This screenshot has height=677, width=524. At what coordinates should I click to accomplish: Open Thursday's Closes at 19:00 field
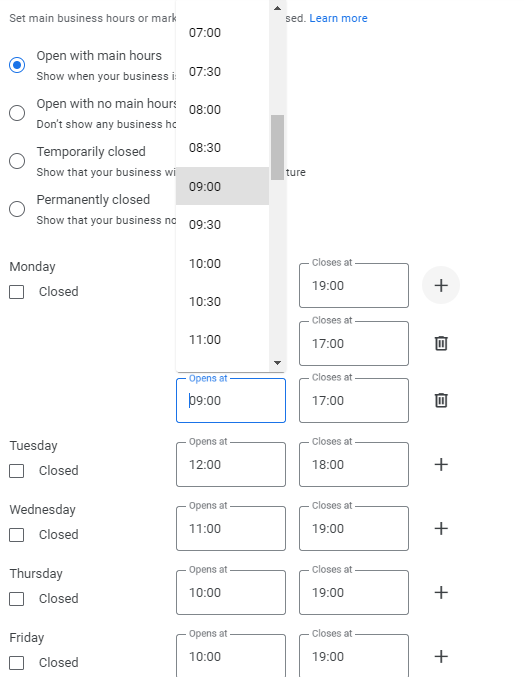click(354, 592)
